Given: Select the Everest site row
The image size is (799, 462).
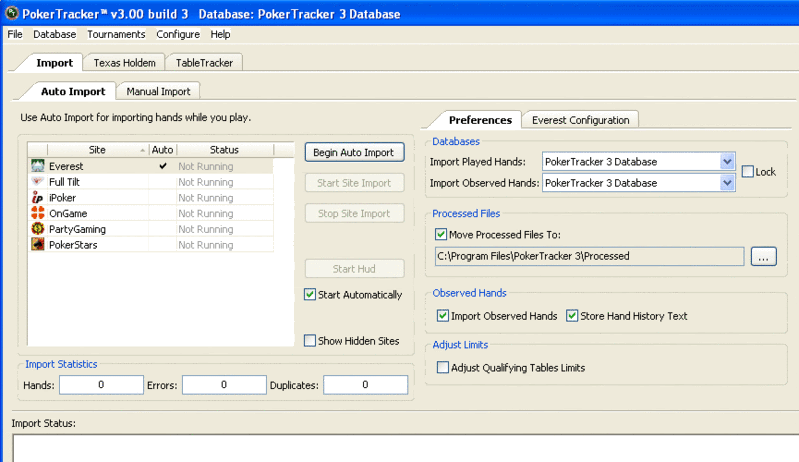Looking at the screenshot, I should pos(151,166).
